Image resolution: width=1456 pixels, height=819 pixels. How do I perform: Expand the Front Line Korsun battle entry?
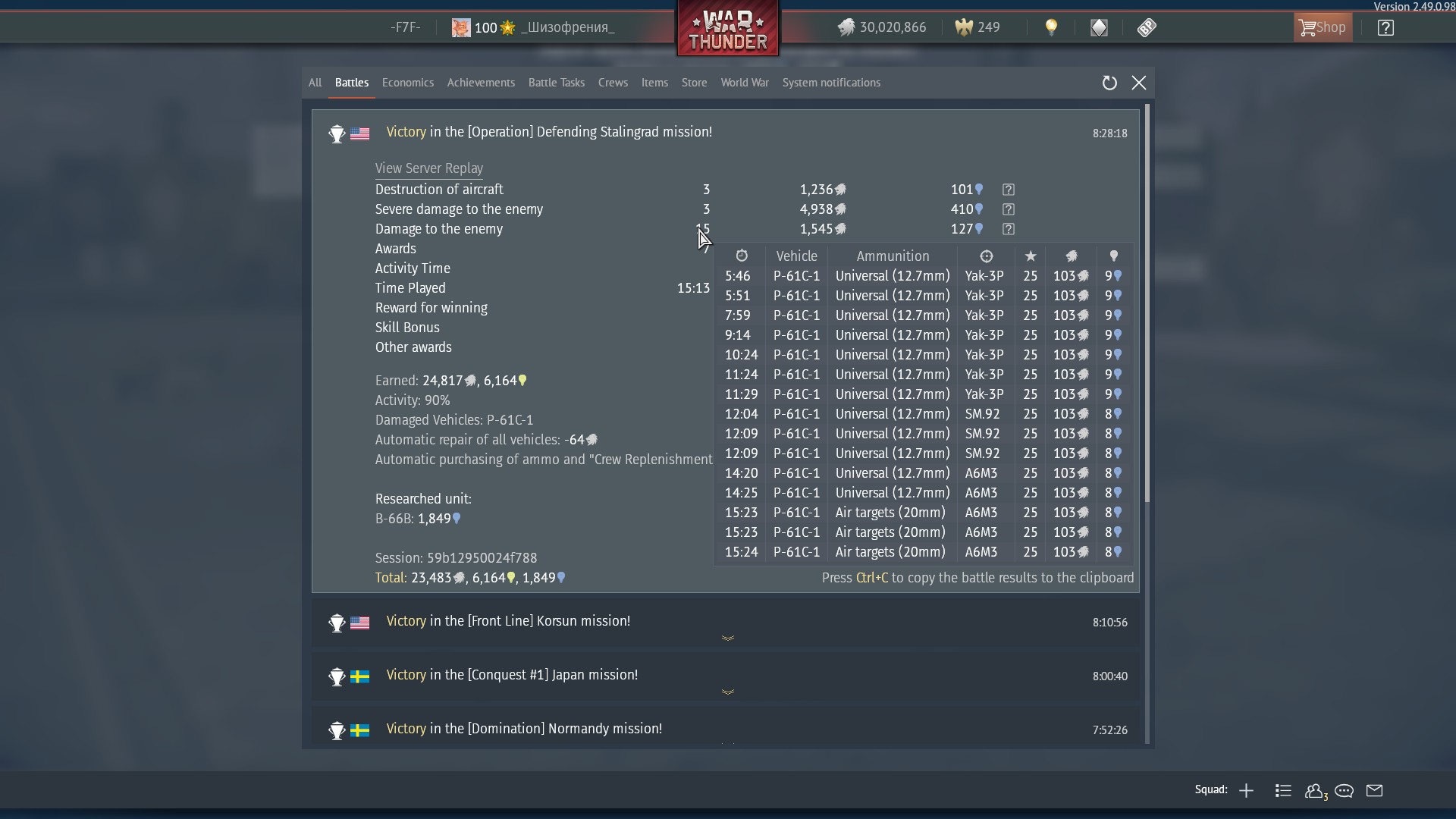point(727,638)
